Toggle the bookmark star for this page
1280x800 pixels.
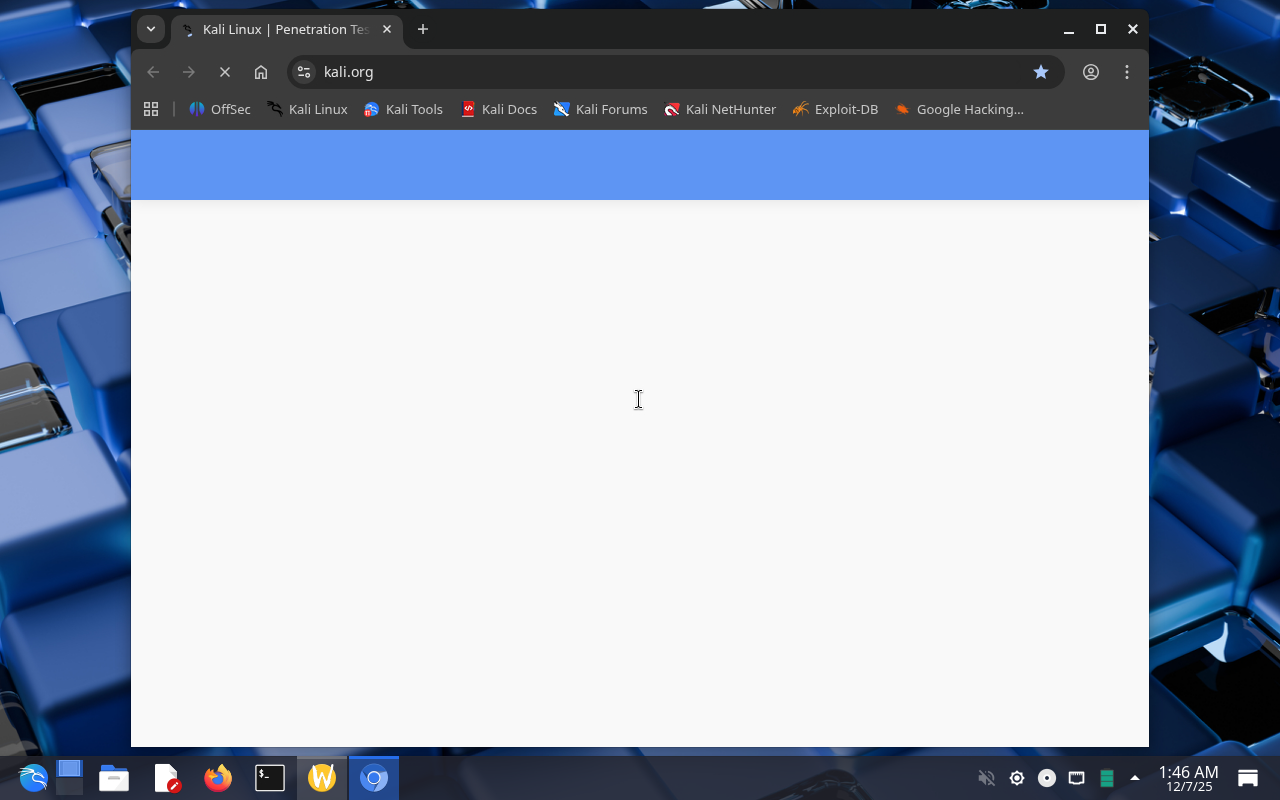click(x=1041, y=72)
